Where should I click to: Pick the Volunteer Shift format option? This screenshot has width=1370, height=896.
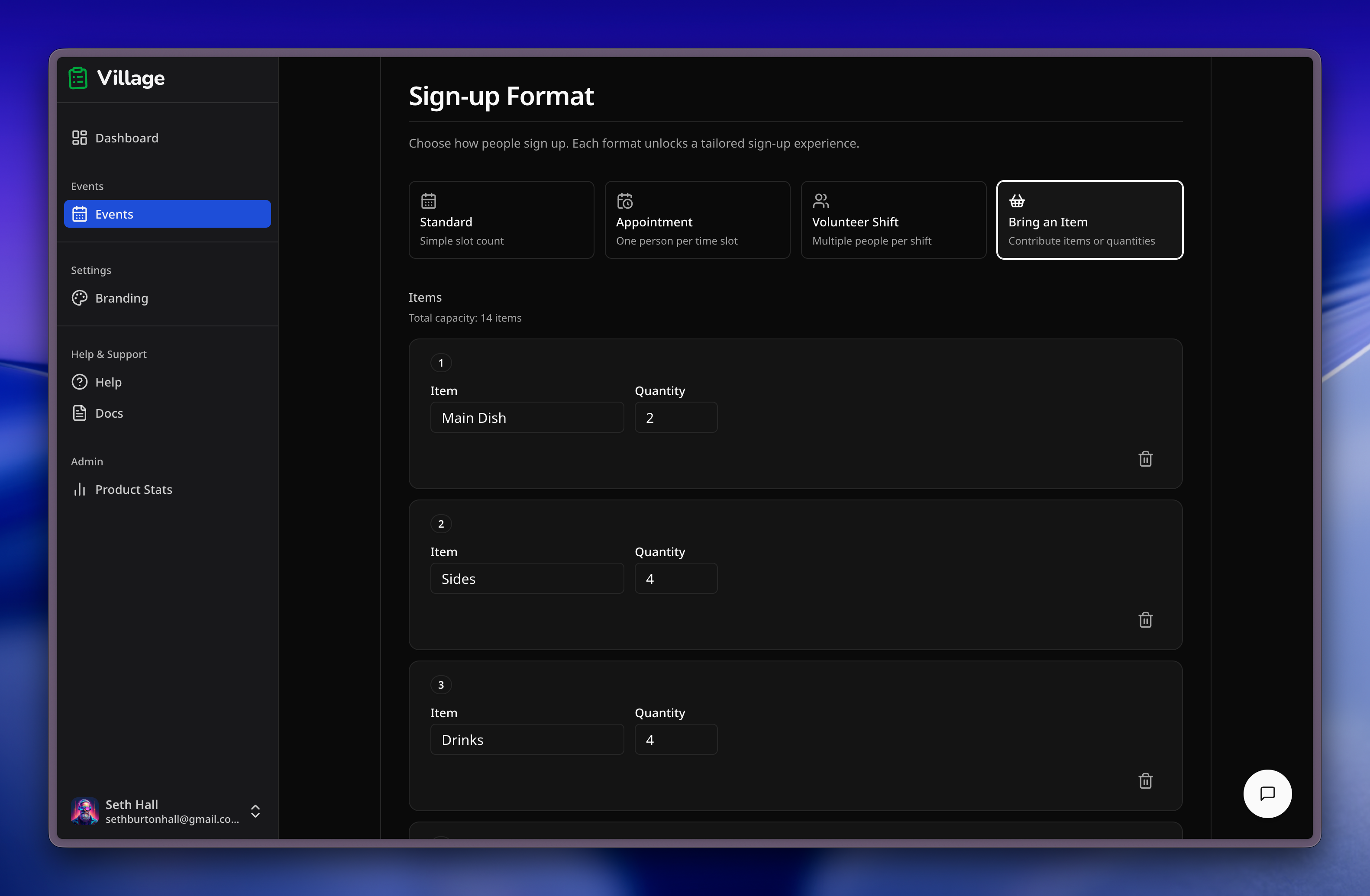click(x=893, y=220)
